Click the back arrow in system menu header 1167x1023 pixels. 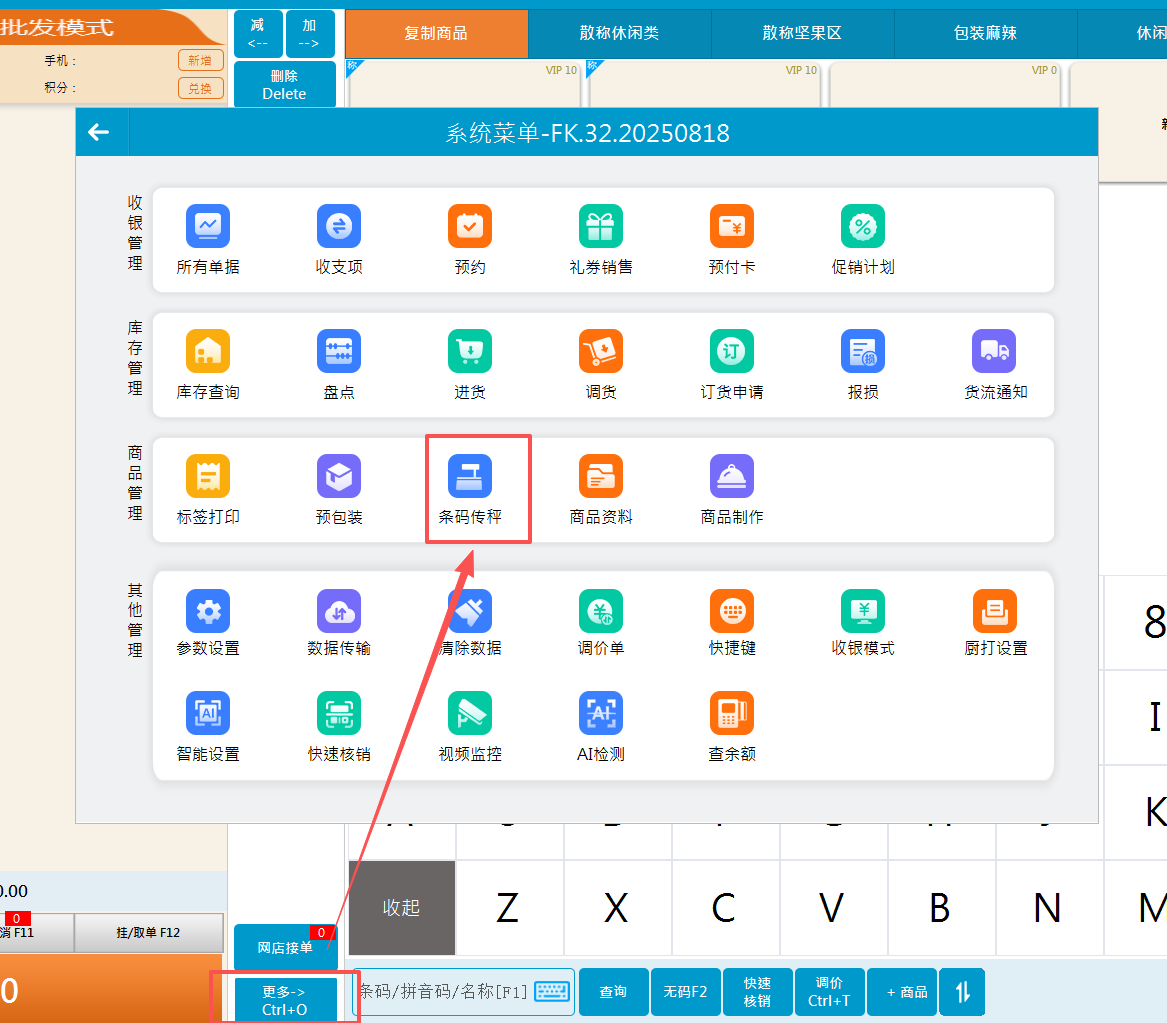(99, 132)
